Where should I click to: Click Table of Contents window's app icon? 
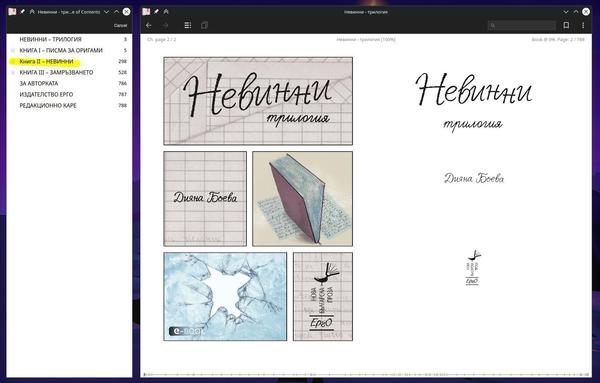(12, 12)
